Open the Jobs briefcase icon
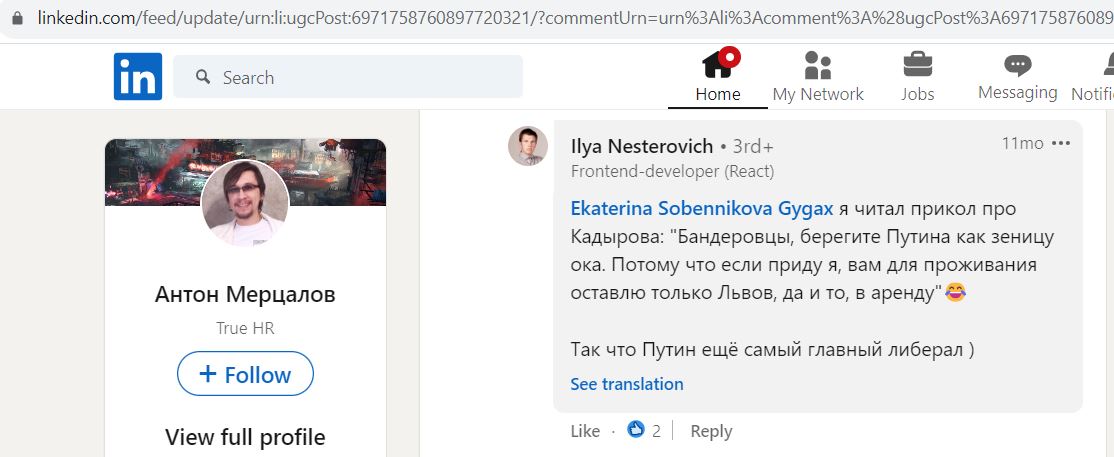1114x457 pixels. pyautogui.click(x=918, y=65)
